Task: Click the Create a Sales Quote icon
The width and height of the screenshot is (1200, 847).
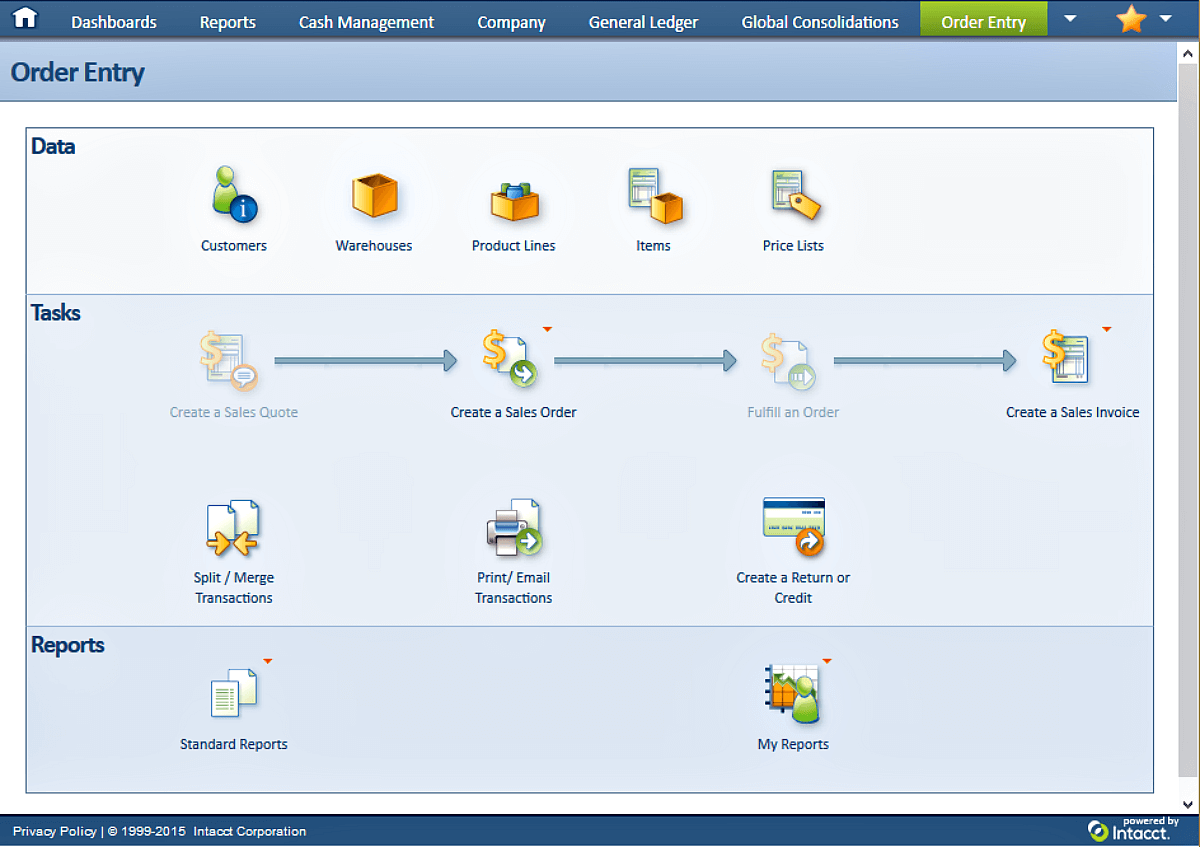Action: coord(228,361)
